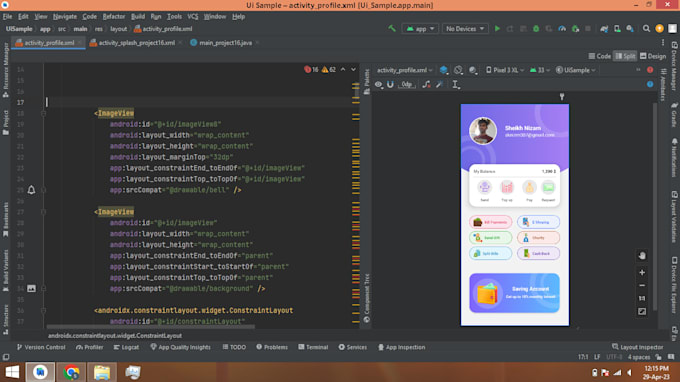The image size is (680, 382).
Task: Open the Search Everywhere magnifier icon
Action: (646, 29)
